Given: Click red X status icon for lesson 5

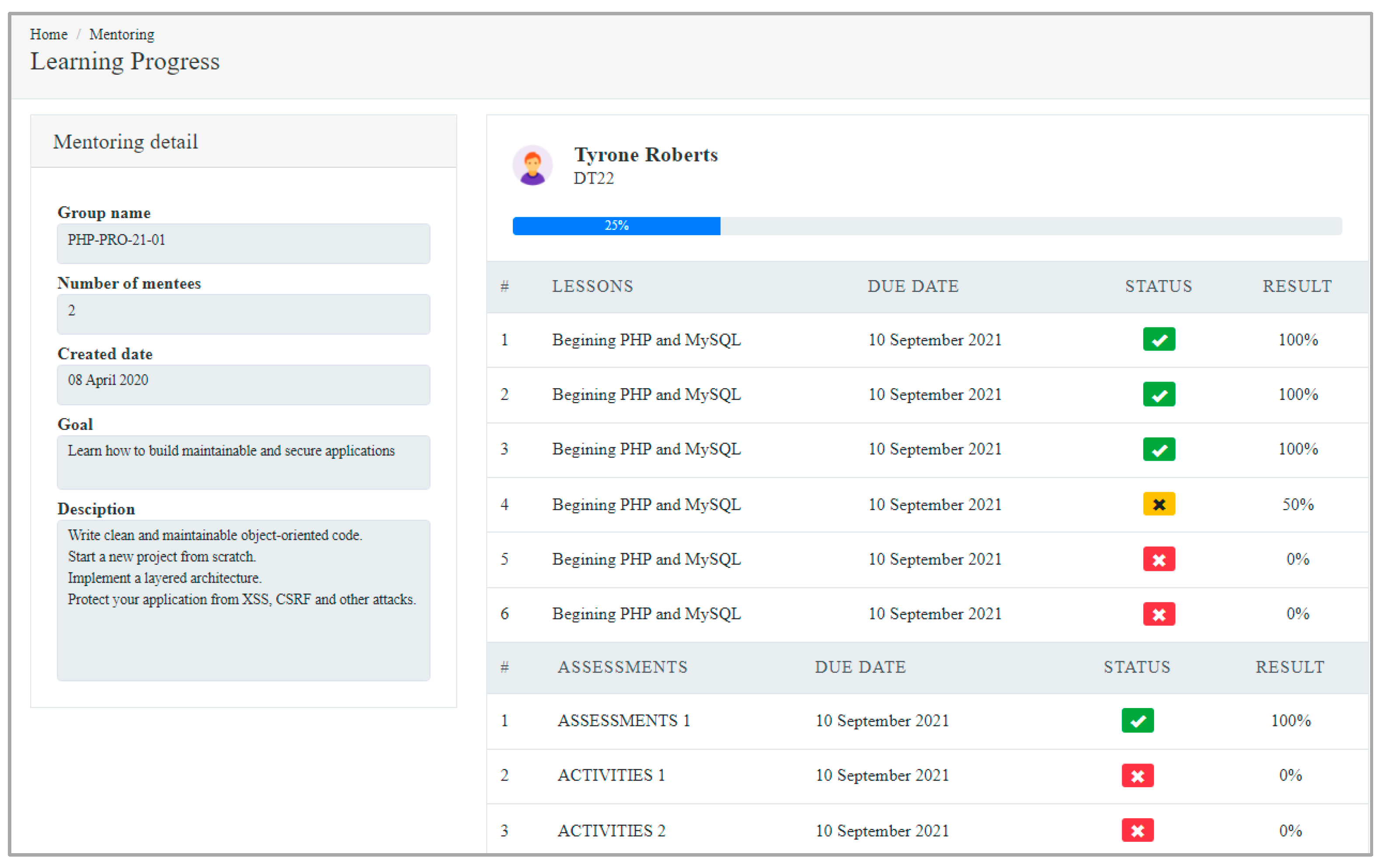Looking at the screenshot, I should (1158, 559).
